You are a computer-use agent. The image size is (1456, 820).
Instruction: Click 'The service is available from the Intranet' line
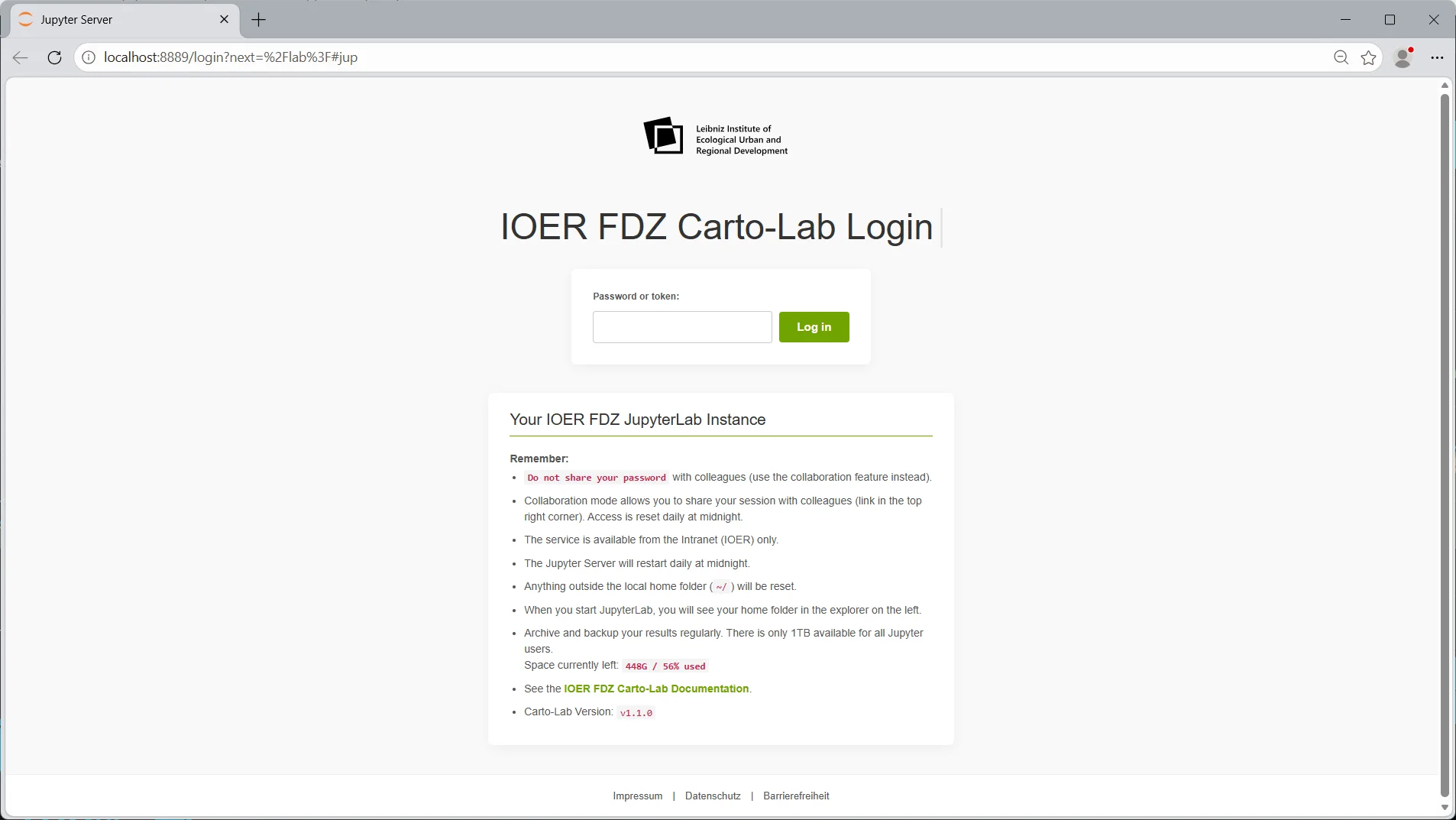(651, 540)
